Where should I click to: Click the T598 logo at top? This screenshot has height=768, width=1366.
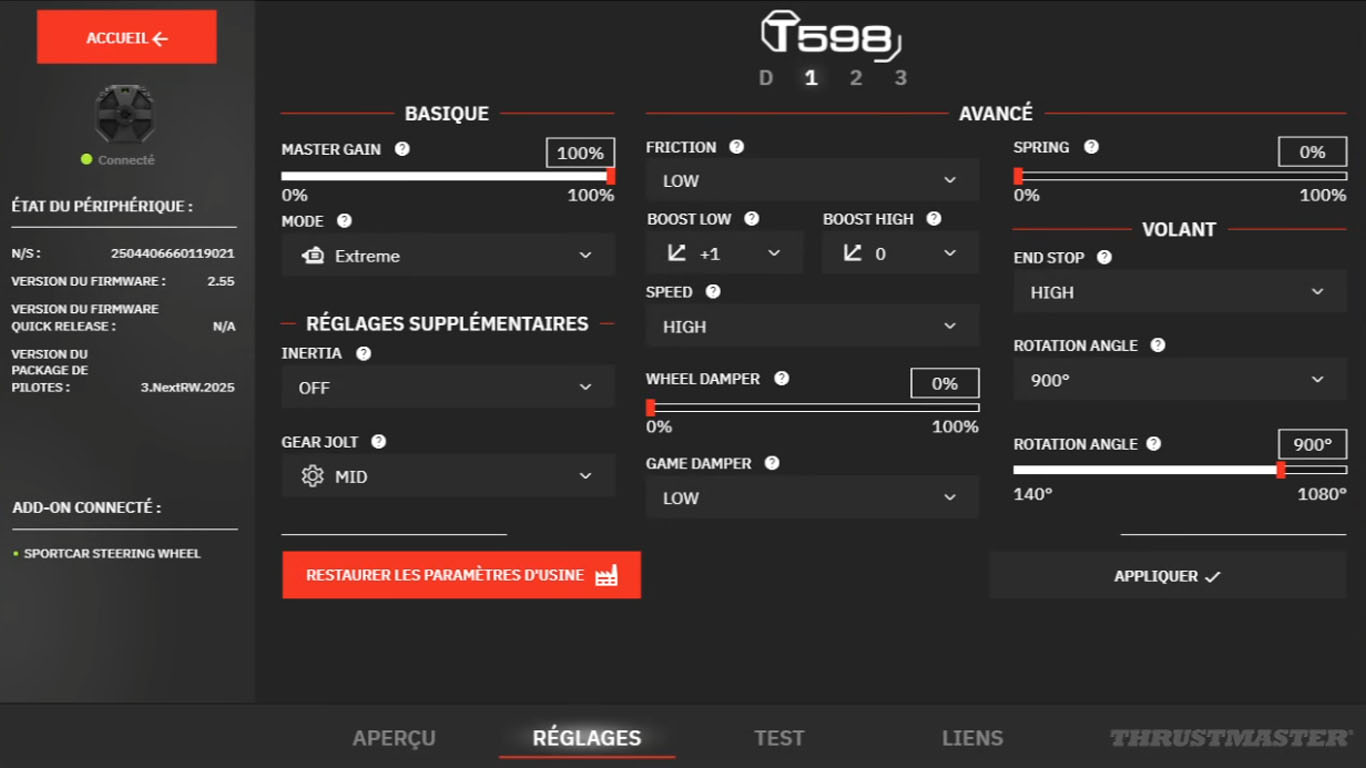click(x=831, y=37)
